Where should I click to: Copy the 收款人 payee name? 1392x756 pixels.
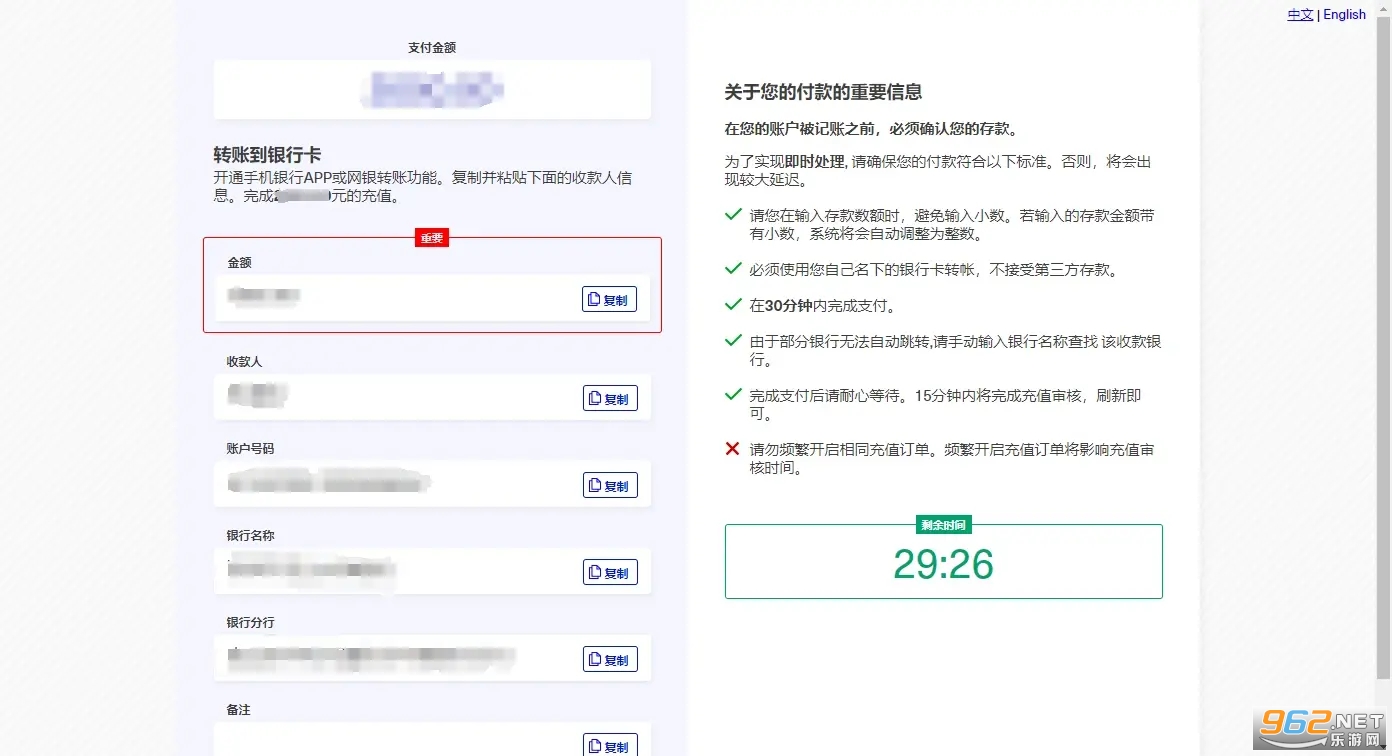tap(609, 398)
